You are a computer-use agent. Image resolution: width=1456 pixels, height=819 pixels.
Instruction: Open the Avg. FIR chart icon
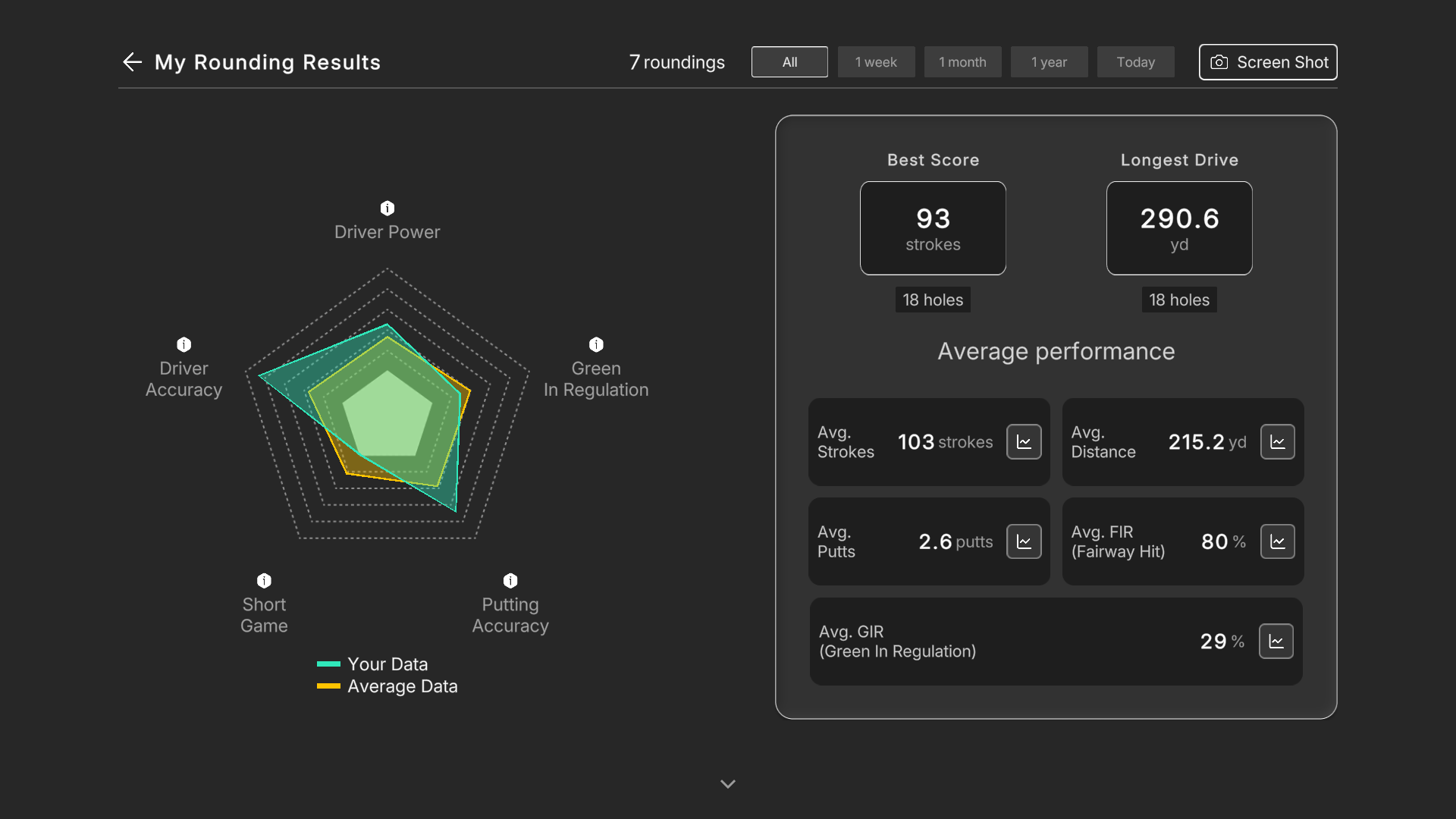coord(1278,541)
